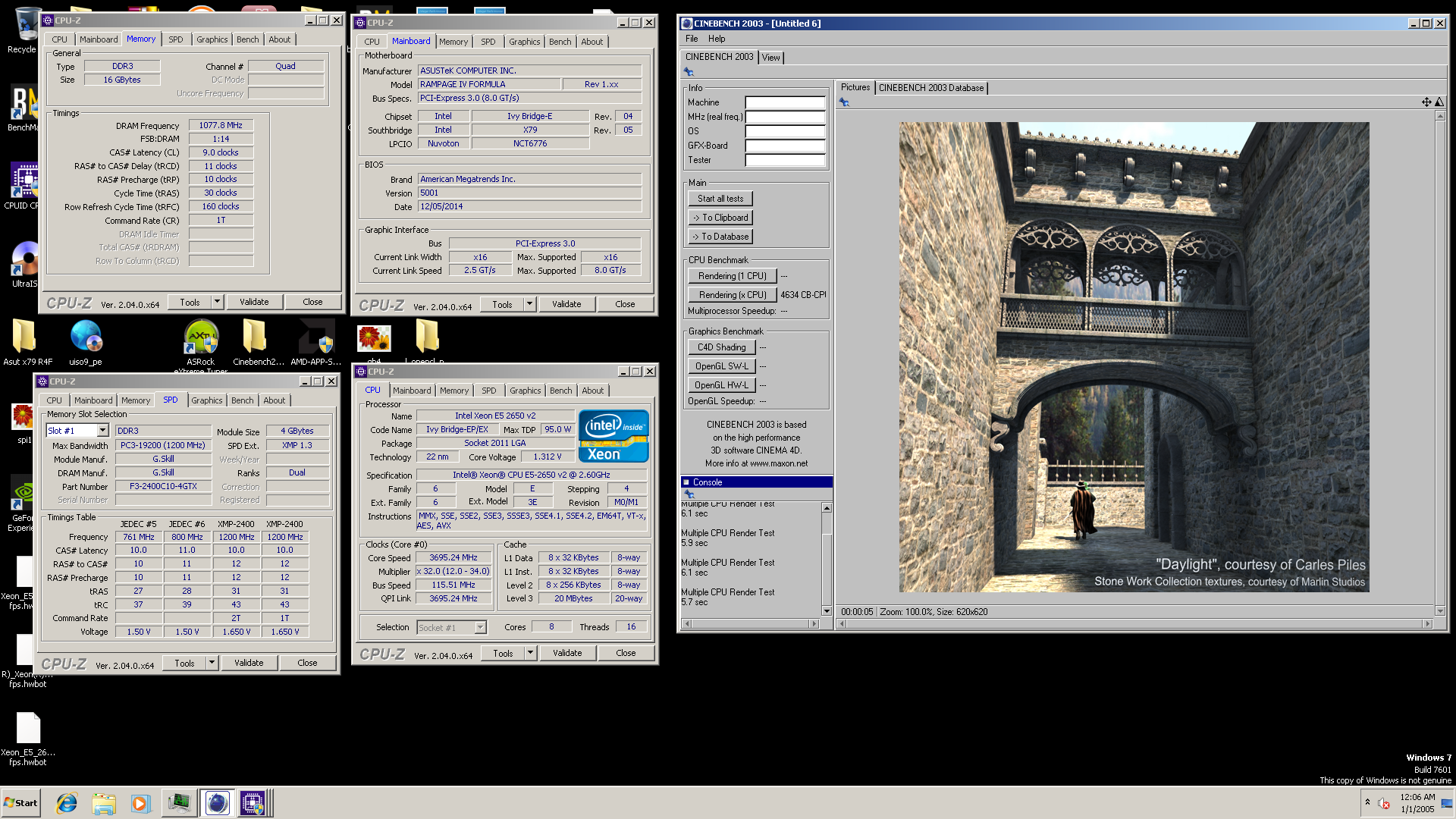Click the Rendering (x CPU) button
This screenshot has width=1456, height=819.
733,295
